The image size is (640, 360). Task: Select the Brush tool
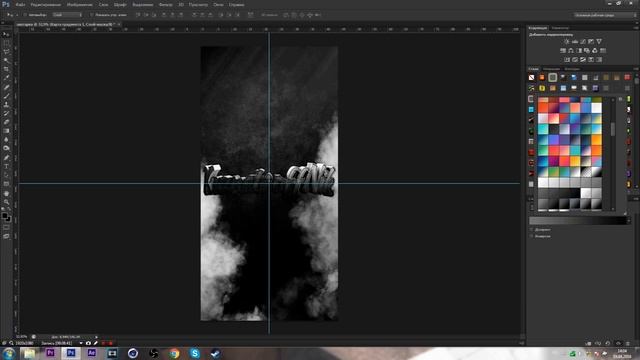pos(6,96)
